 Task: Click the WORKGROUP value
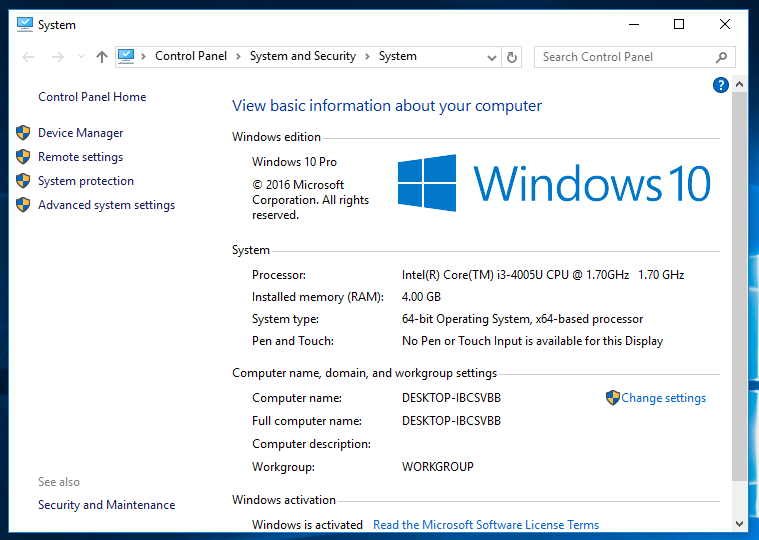click(x=438, y=467)
